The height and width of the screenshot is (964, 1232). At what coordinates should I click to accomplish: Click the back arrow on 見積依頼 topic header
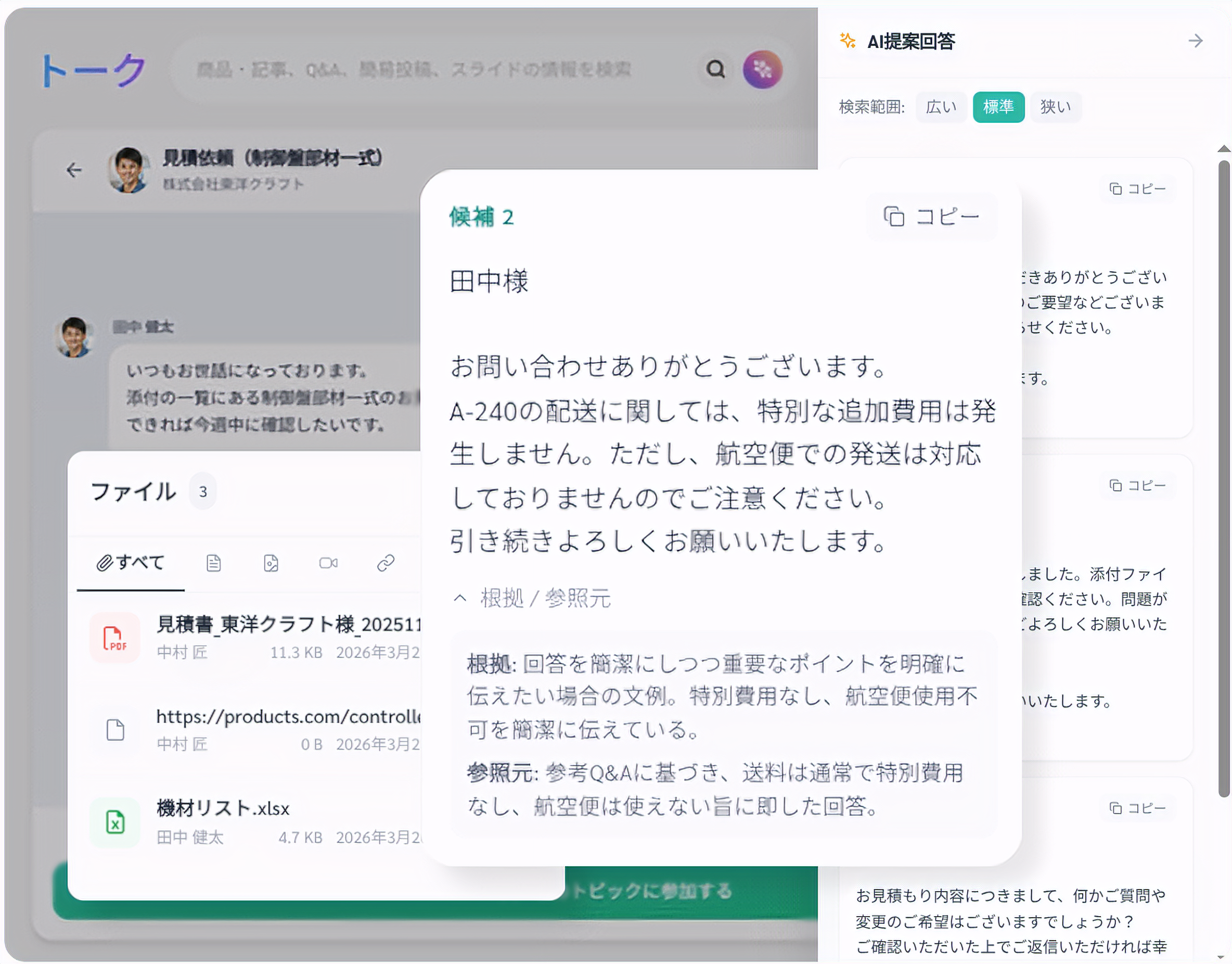pos(74,169)
